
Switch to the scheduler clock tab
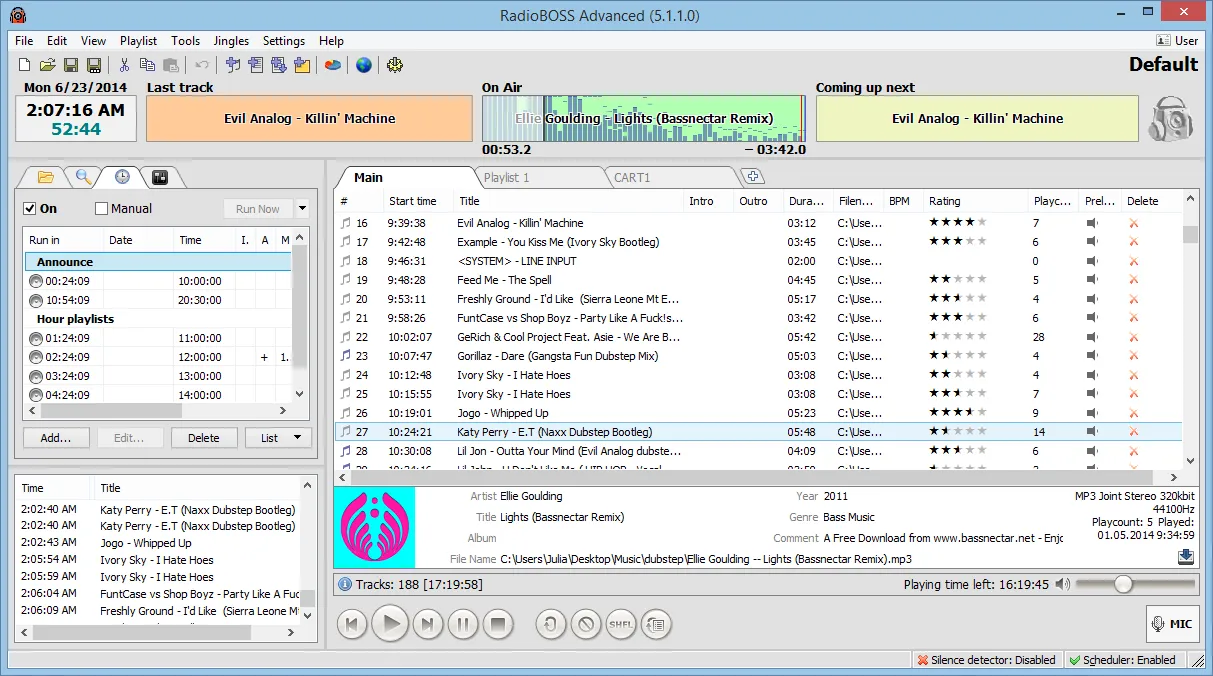pyautogui.click(x=122, y=177)
